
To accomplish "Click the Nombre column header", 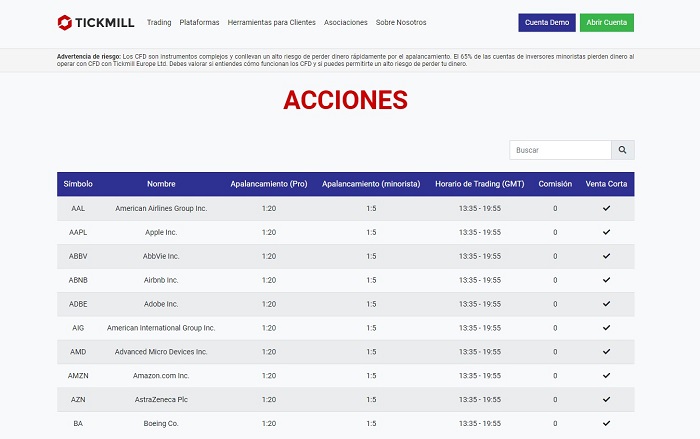I will [161, 184].
